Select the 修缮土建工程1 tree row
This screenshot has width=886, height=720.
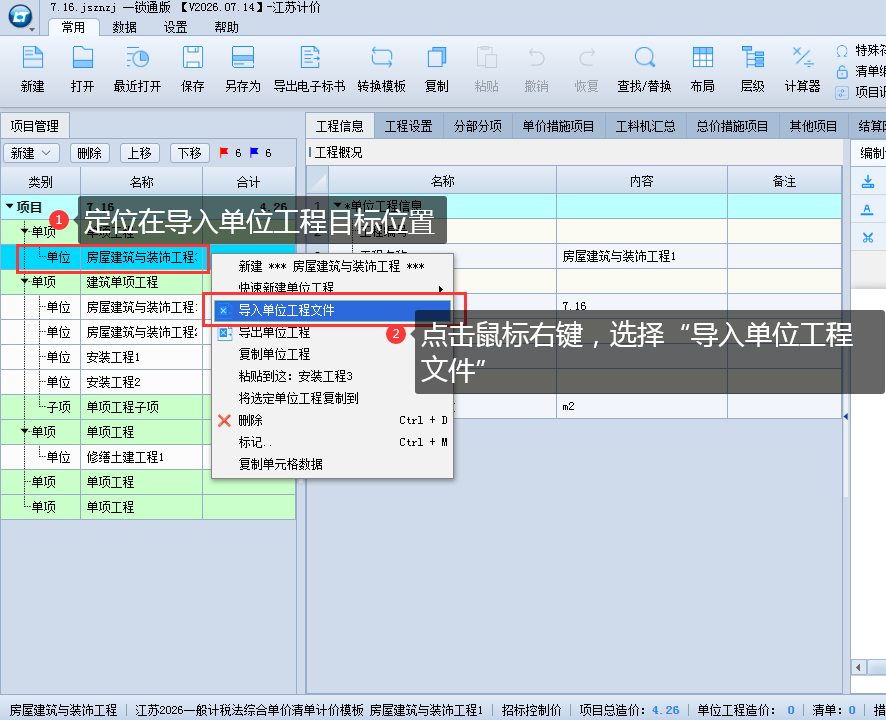[x=148, y=457]
